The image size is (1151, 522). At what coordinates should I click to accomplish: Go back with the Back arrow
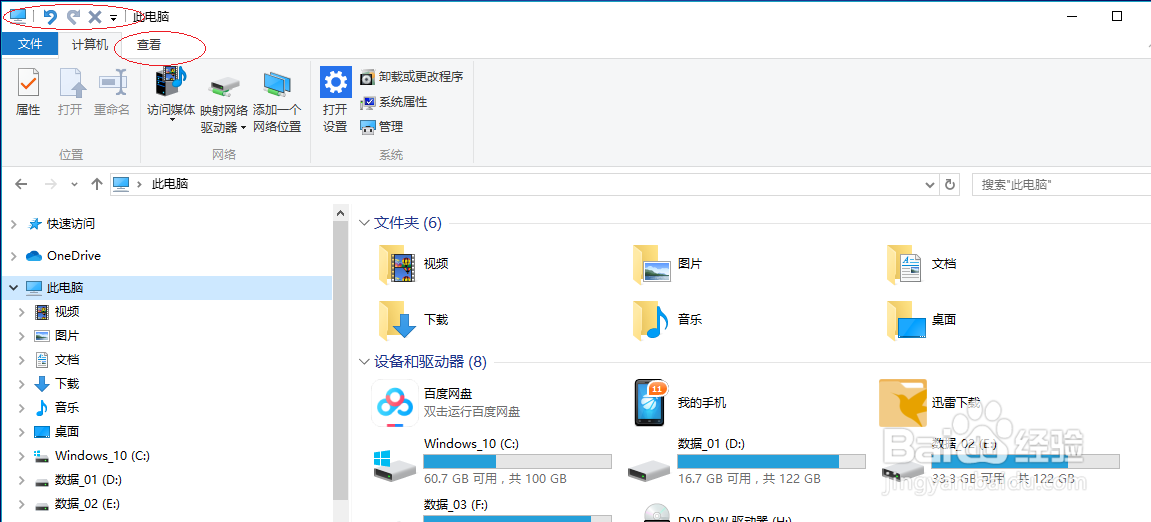[x=21, y=184]
